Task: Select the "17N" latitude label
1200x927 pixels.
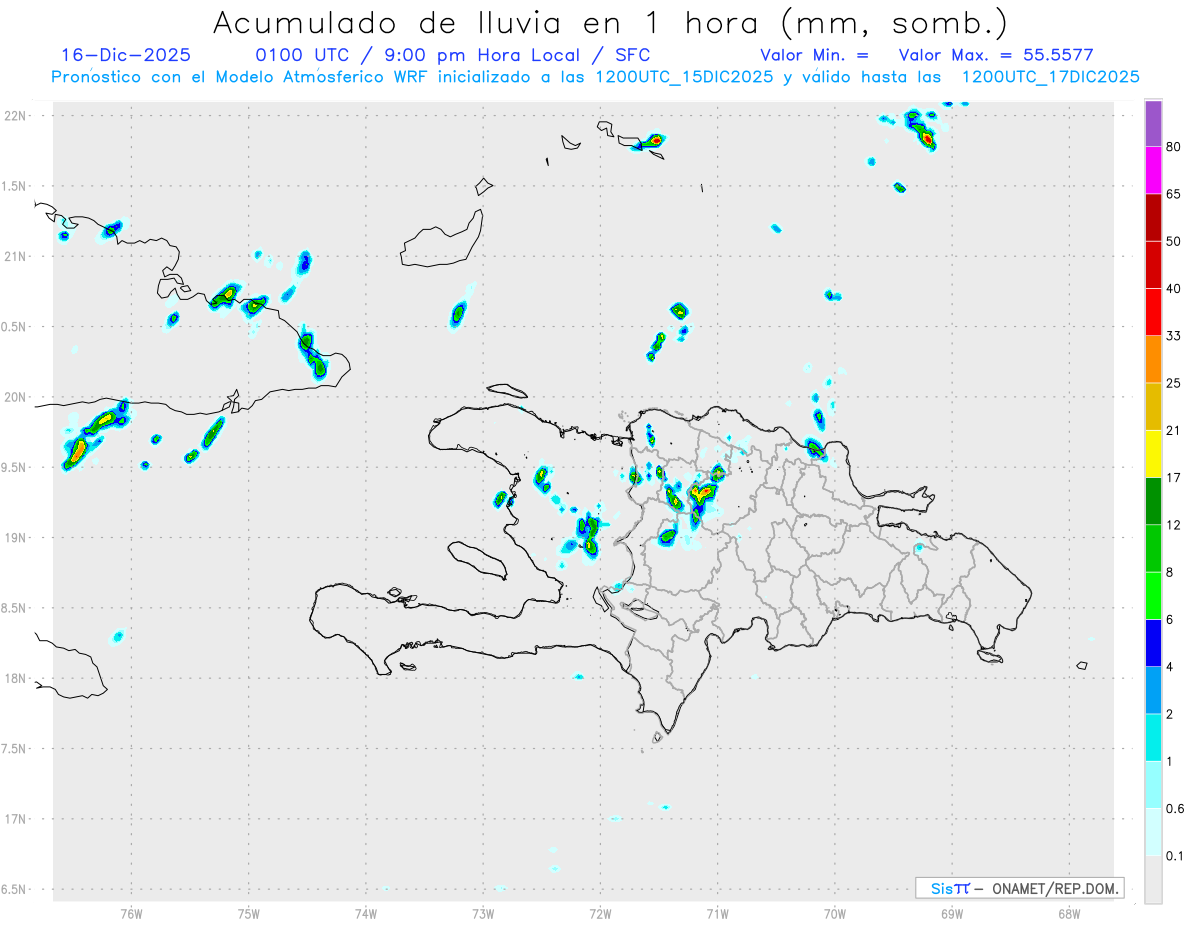Action: pos(17,819)
